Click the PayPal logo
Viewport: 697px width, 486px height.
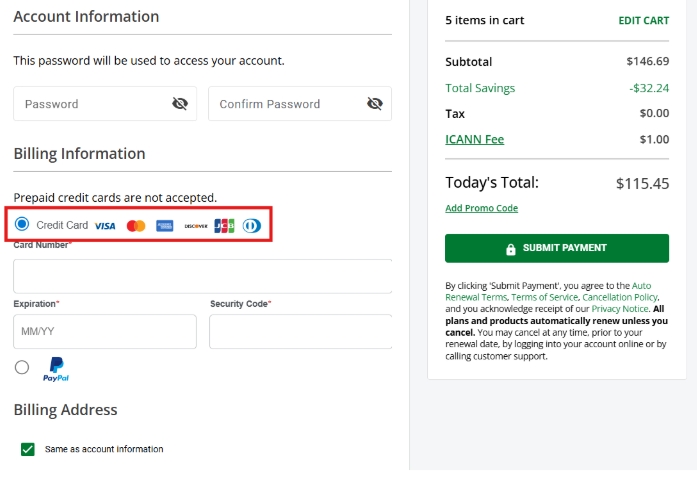point(56,370)
